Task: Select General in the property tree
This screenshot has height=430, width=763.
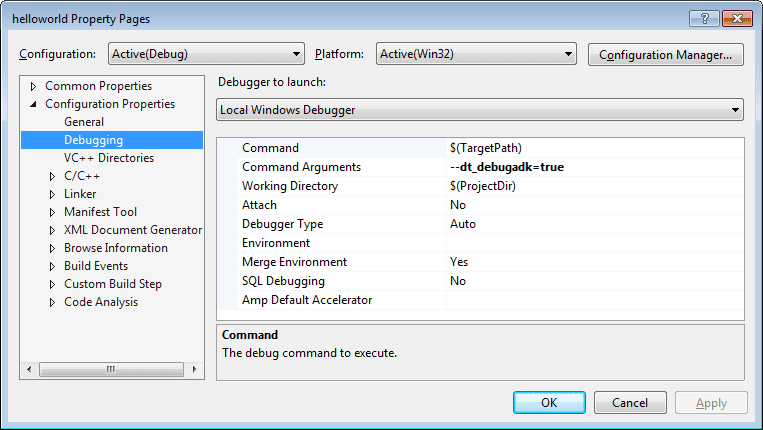Action: tap(84, 122)
